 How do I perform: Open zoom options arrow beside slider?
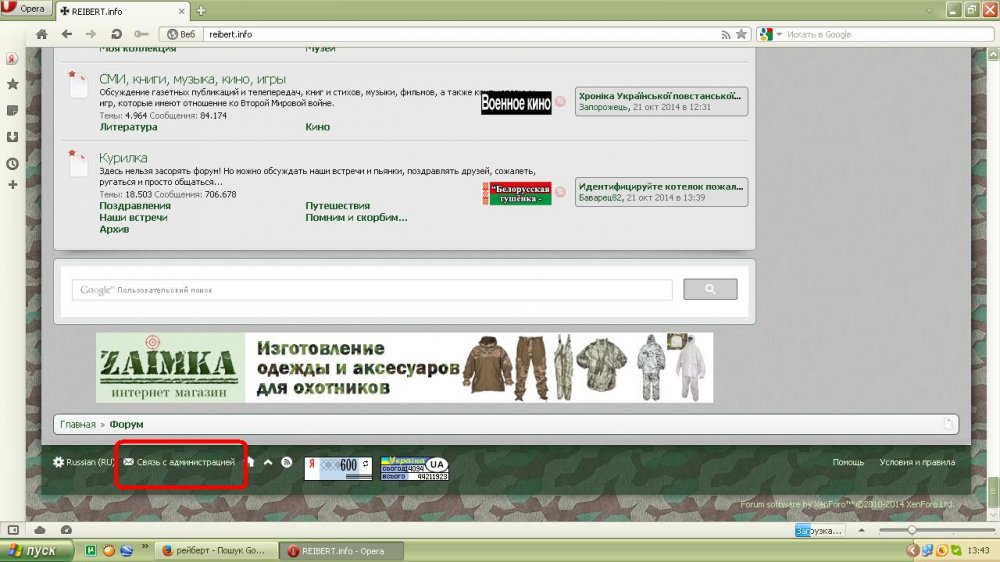click(862, 530)
